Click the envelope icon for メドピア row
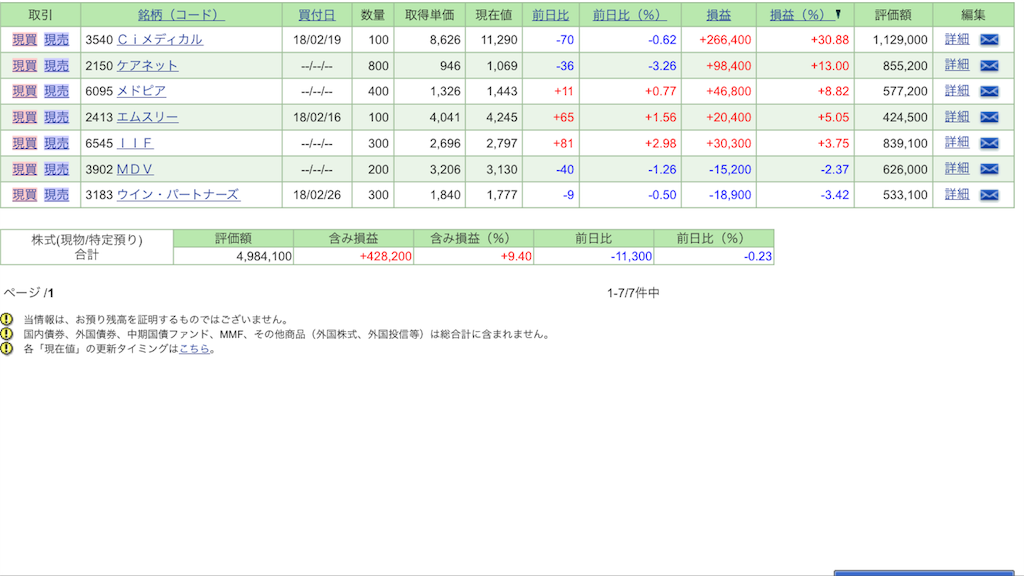 (989, 91)
